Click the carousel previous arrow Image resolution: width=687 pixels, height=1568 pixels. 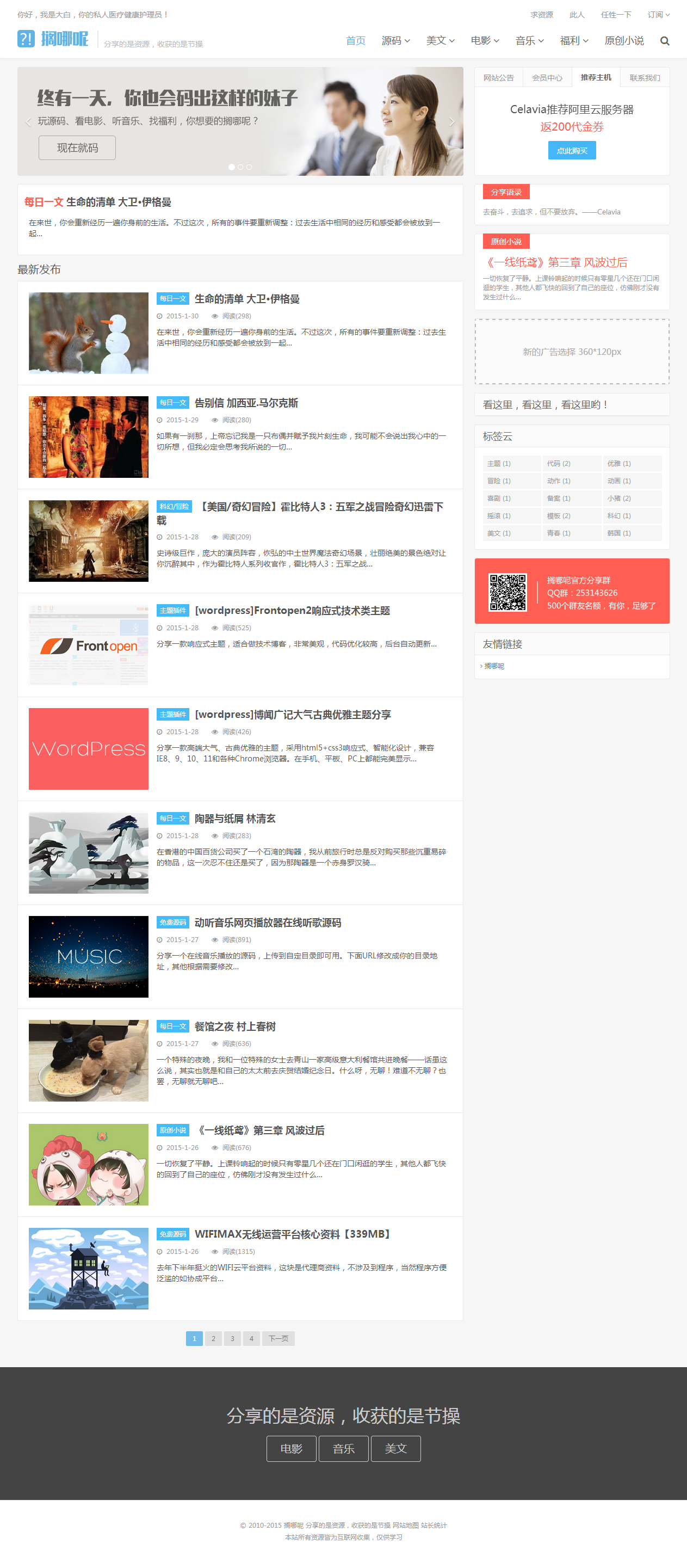[29, 122]
